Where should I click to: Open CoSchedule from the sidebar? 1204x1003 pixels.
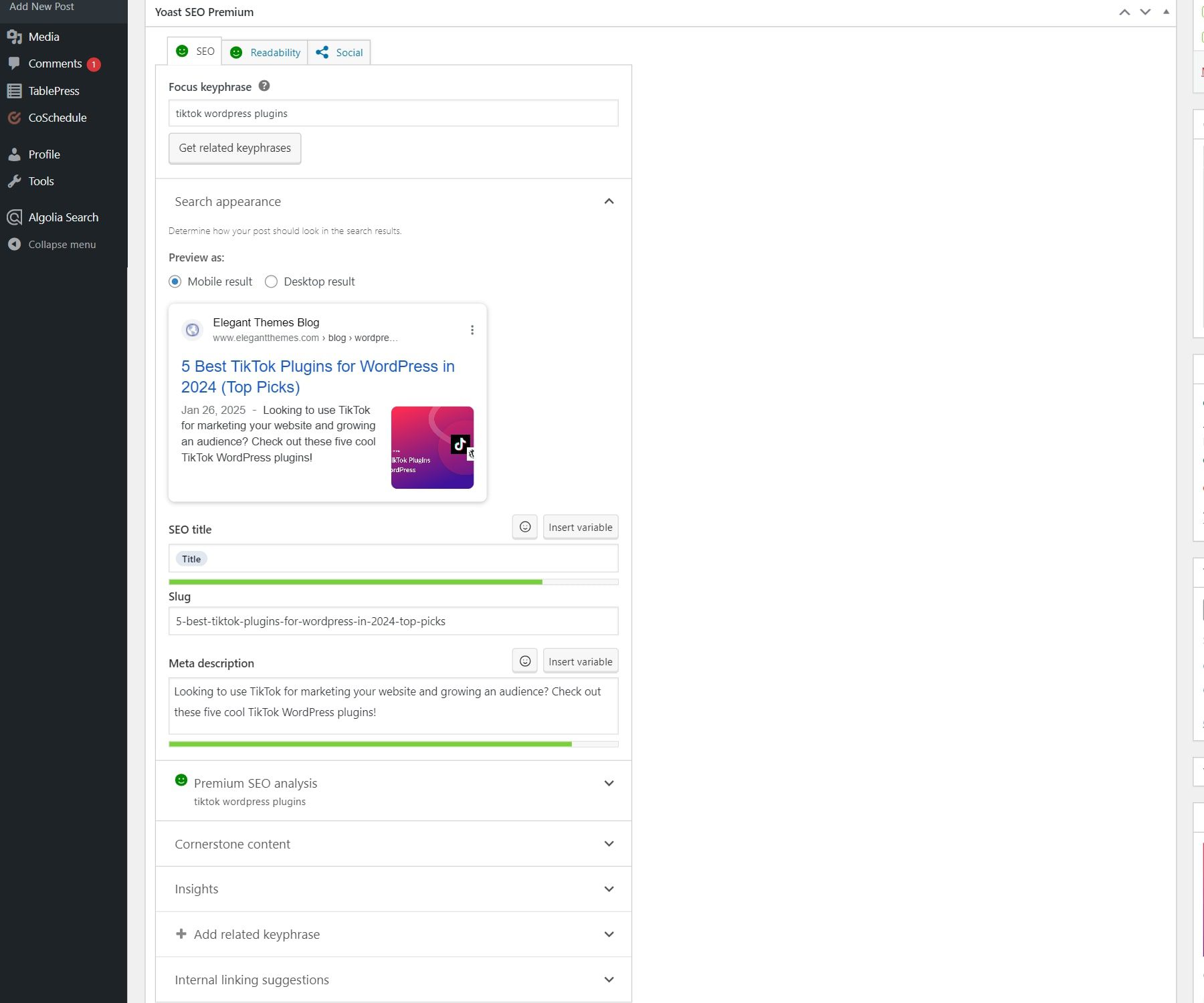(58, 118)
